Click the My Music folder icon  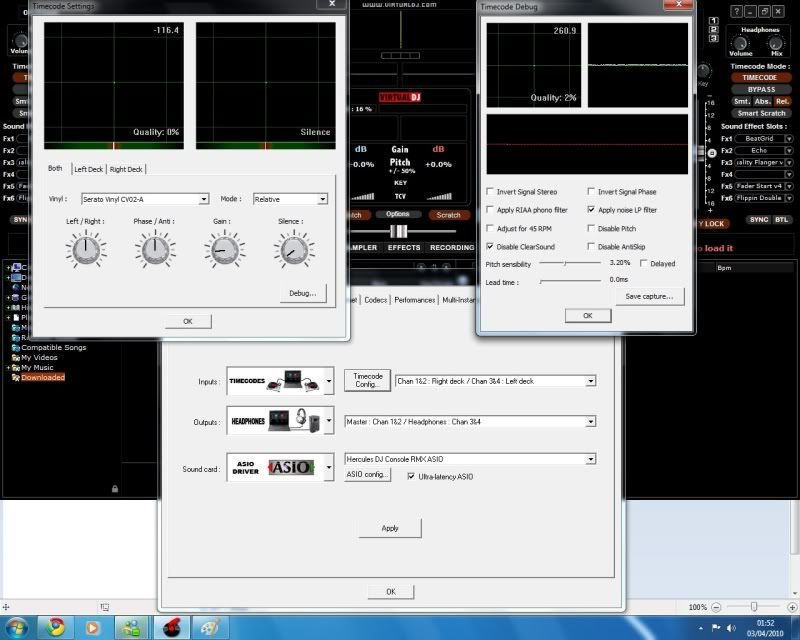tap(15, 367)
